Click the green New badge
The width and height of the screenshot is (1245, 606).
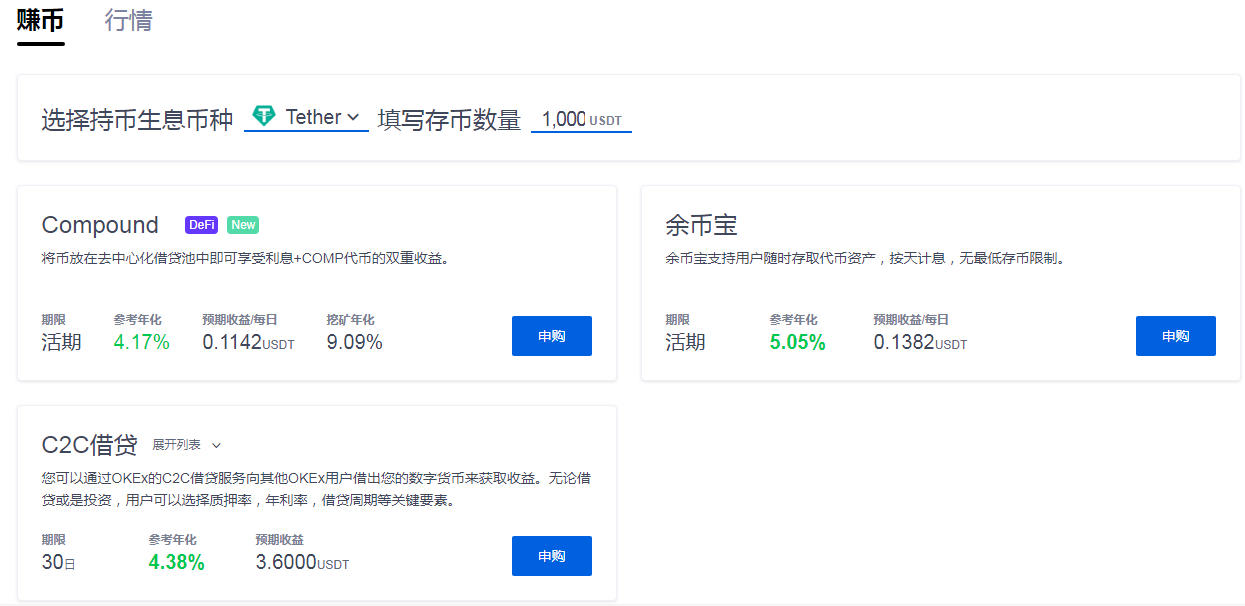(243, 225)
